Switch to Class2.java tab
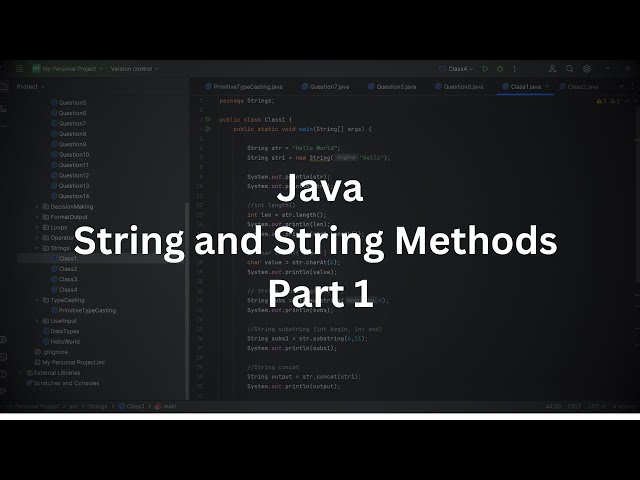640x480 pixels. click(x=579, y=87)
